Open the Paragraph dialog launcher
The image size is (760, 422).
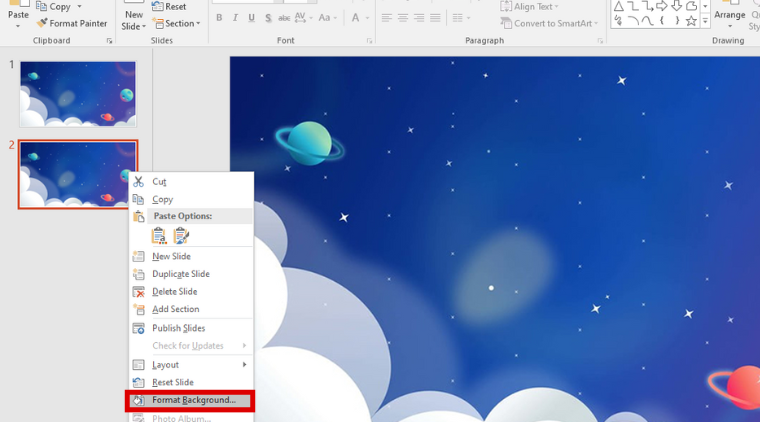[600, 41]
